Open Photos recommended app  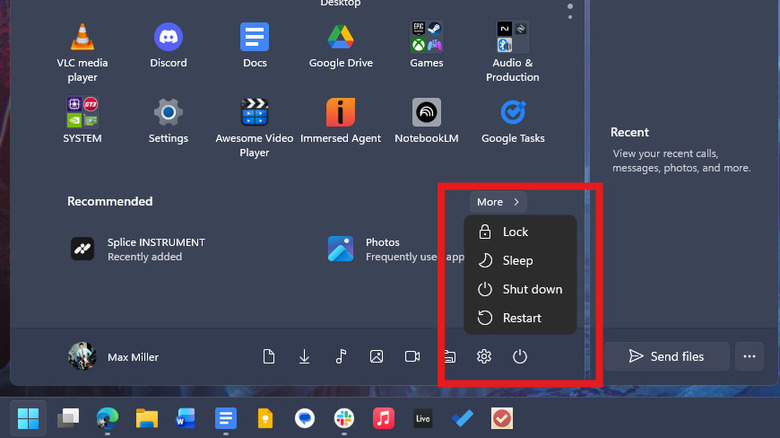tap(395, 249)
